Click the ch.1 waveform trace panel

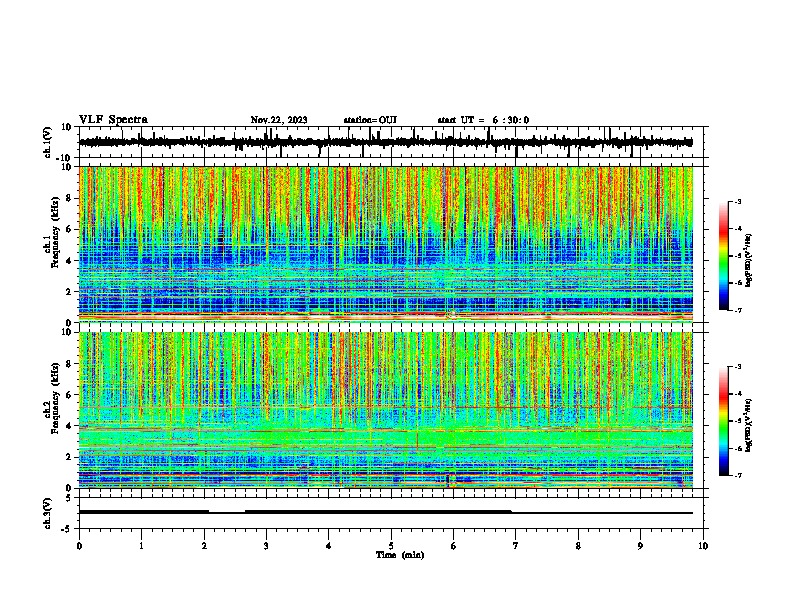click(393, 142)
